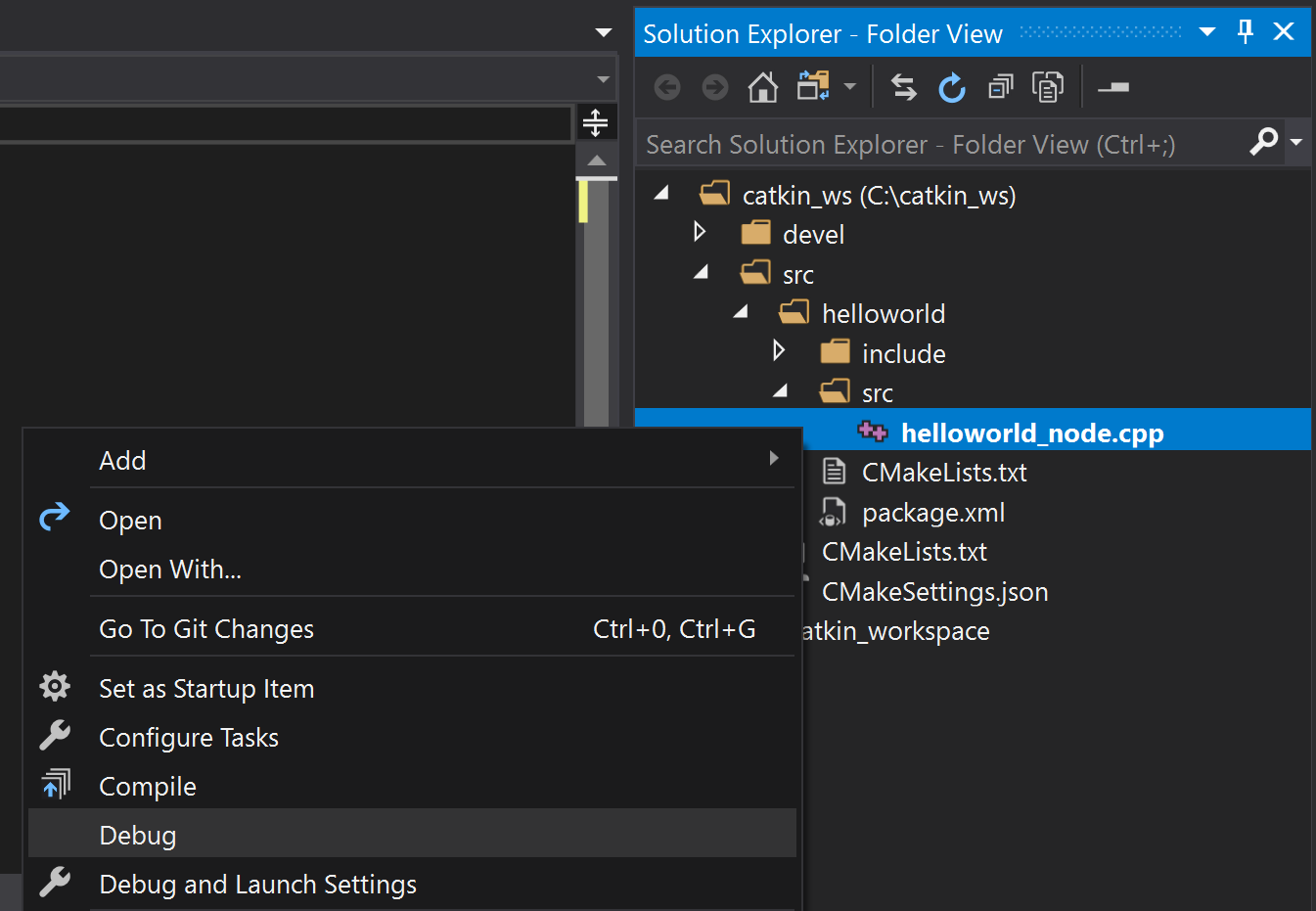Choose Go To Git Changes
This screenshot has height=911, width=1316.
tap(412, 628)
